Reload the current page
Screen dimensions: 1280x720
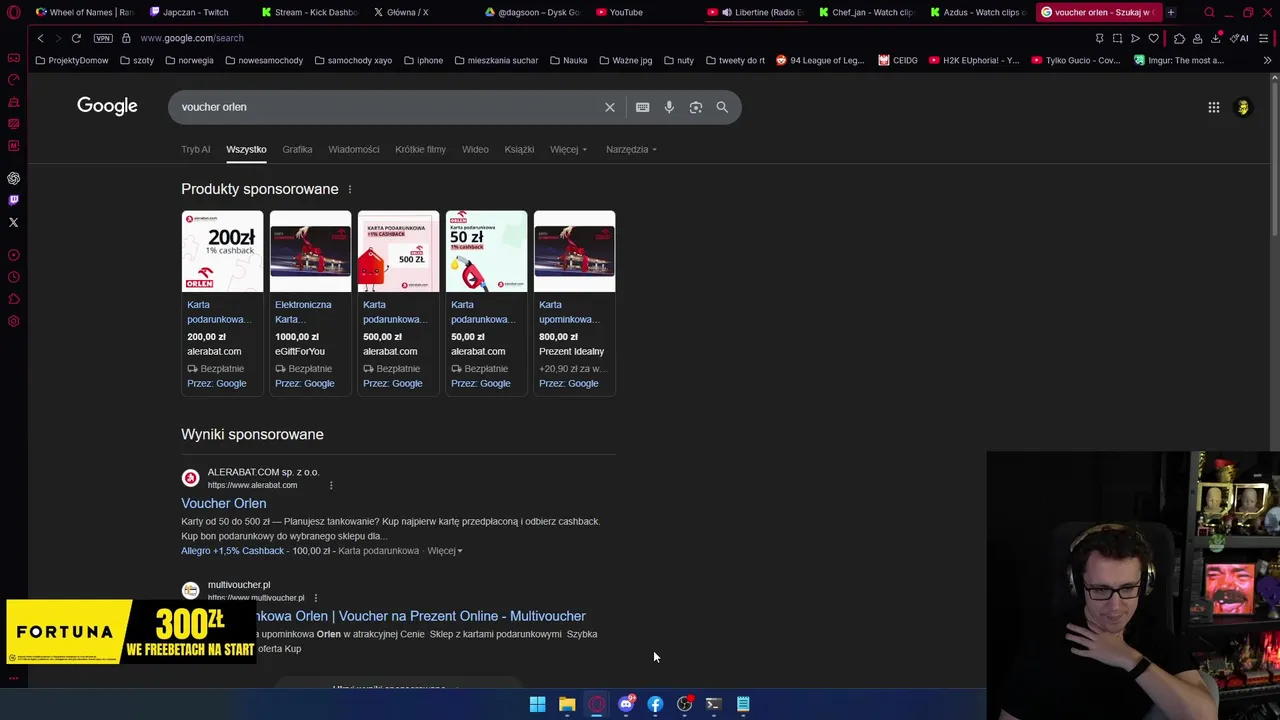point(76,38)
